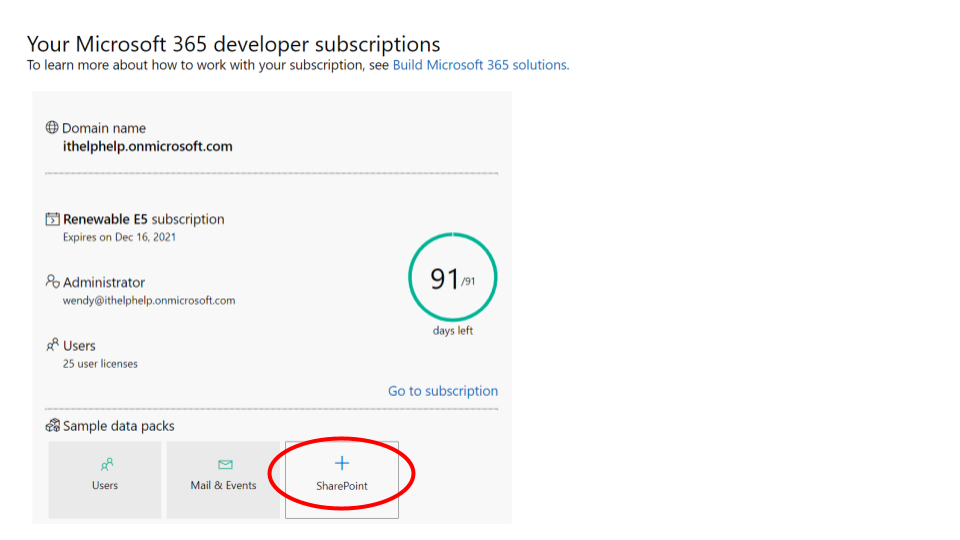Click the Sample data packs label
The height and width of the screenshot is (540, 960).
point(119,426)
